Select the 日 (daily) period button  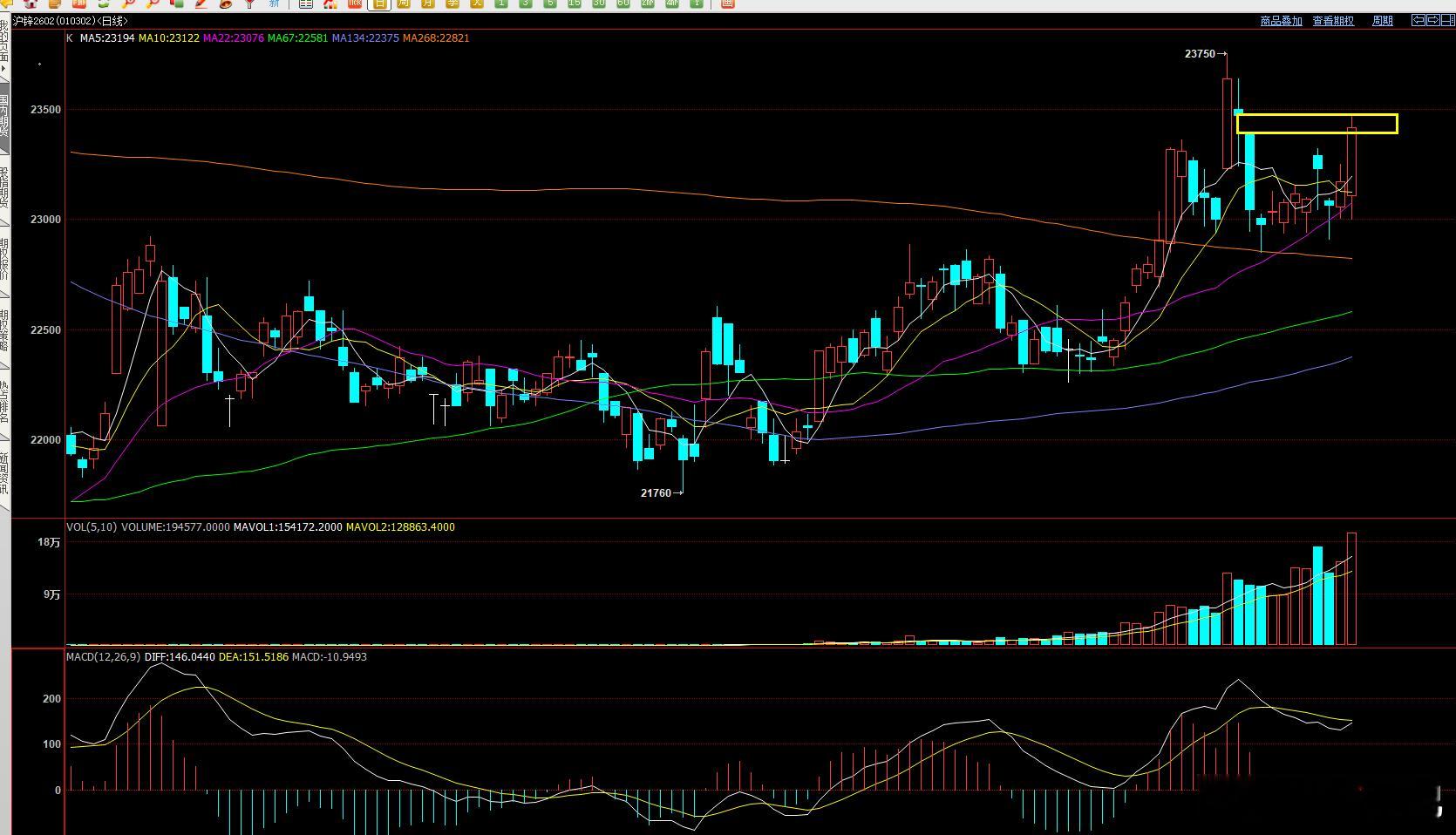click(x=379, y=3)
